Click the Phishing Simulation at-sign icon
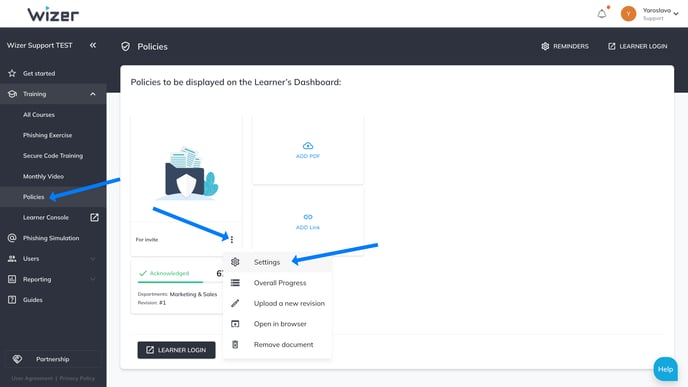The width and height of the screenshot is (688, 387). point(12,238)
